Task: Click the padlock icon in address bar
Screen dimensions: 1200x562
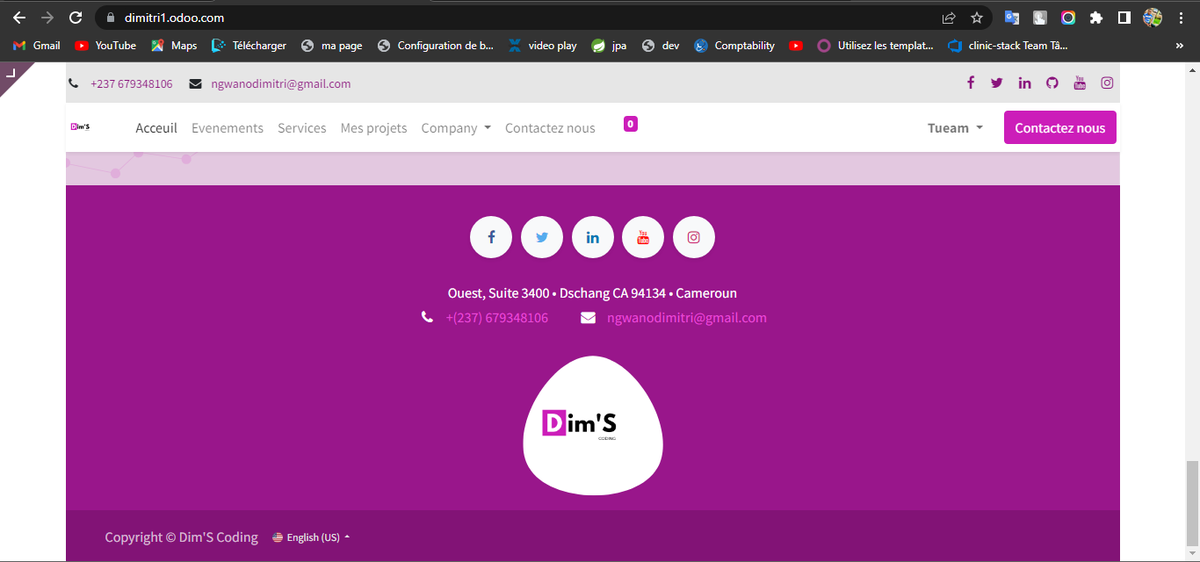Action: pyautogui.click(x=111, y=17)
